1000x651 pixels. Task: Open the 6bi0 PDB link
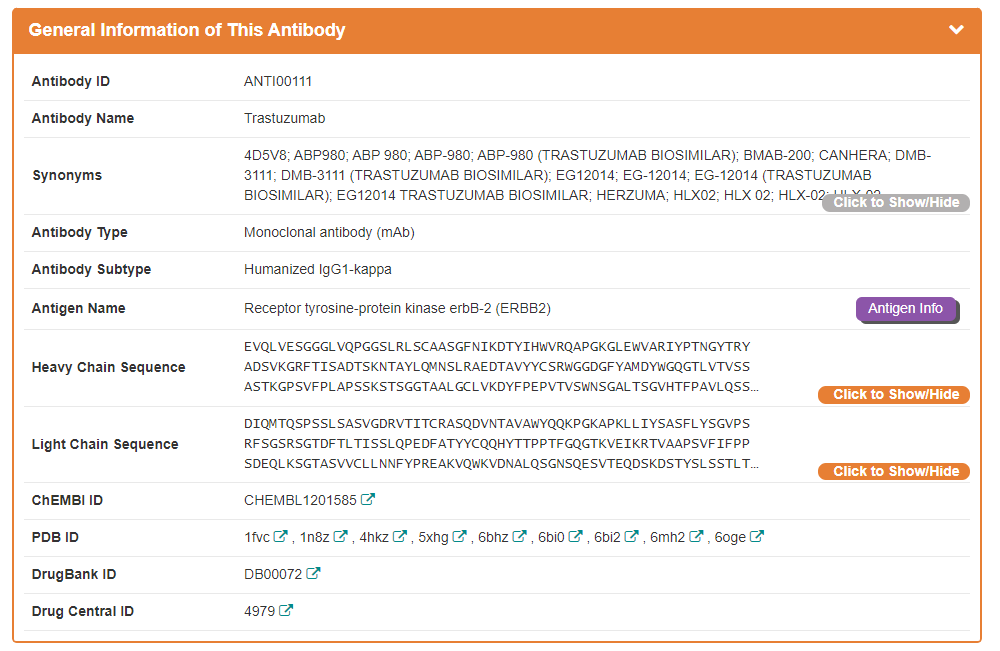[552, 537]
